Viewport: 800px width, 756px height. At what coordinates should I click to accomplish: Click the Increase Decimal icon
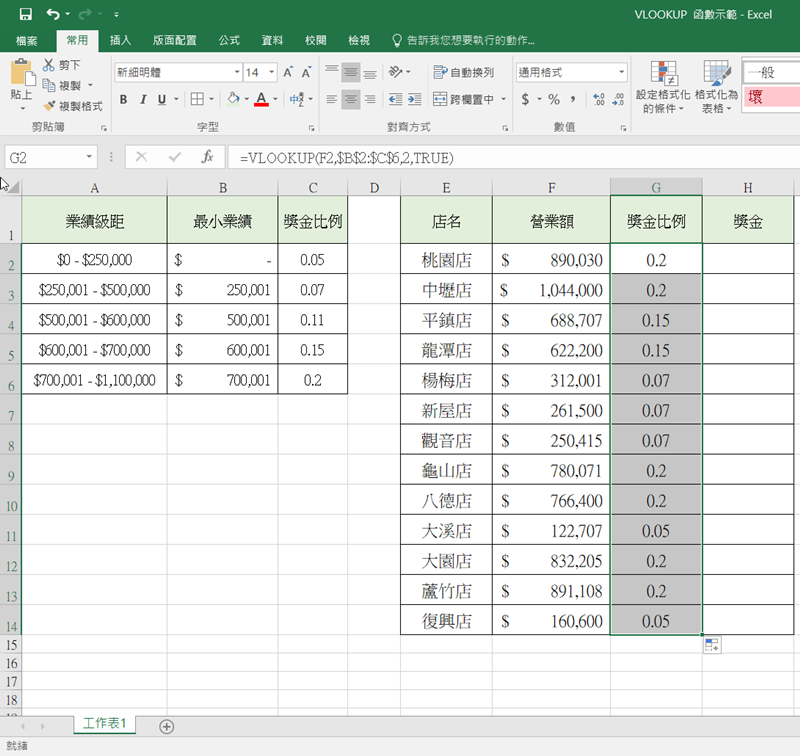(x=598, y=99)
